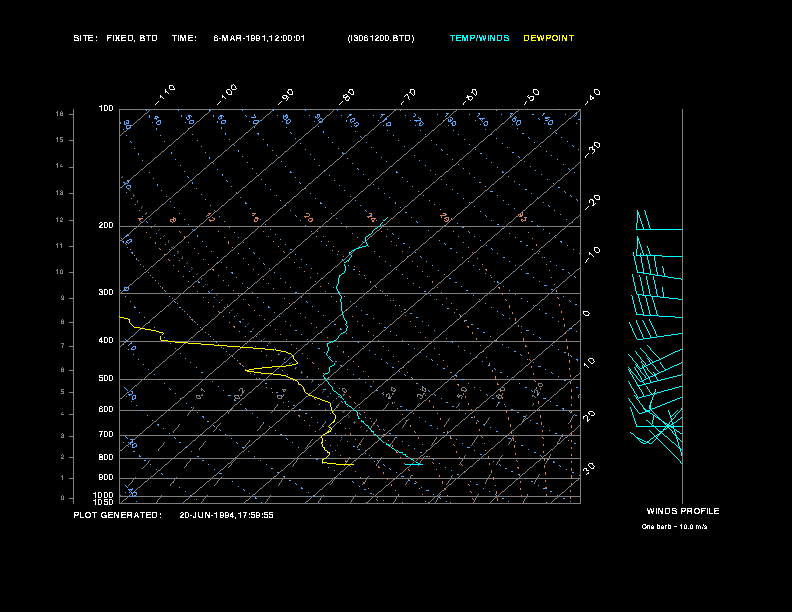Select the SITE: header label
This screenshot has width=792, height=612.
point(85,38)
